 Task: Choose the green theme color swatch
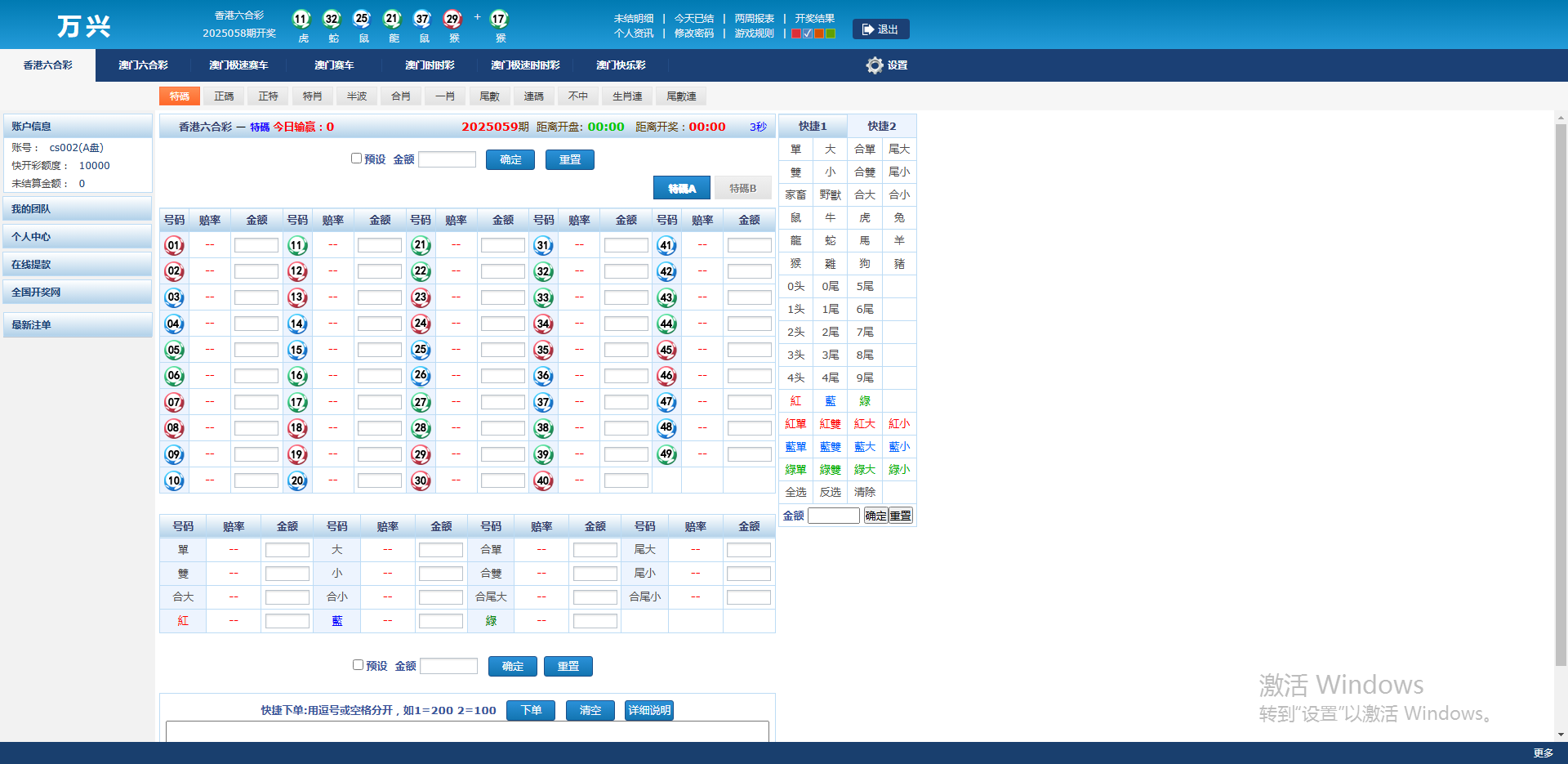coord(831,34)
